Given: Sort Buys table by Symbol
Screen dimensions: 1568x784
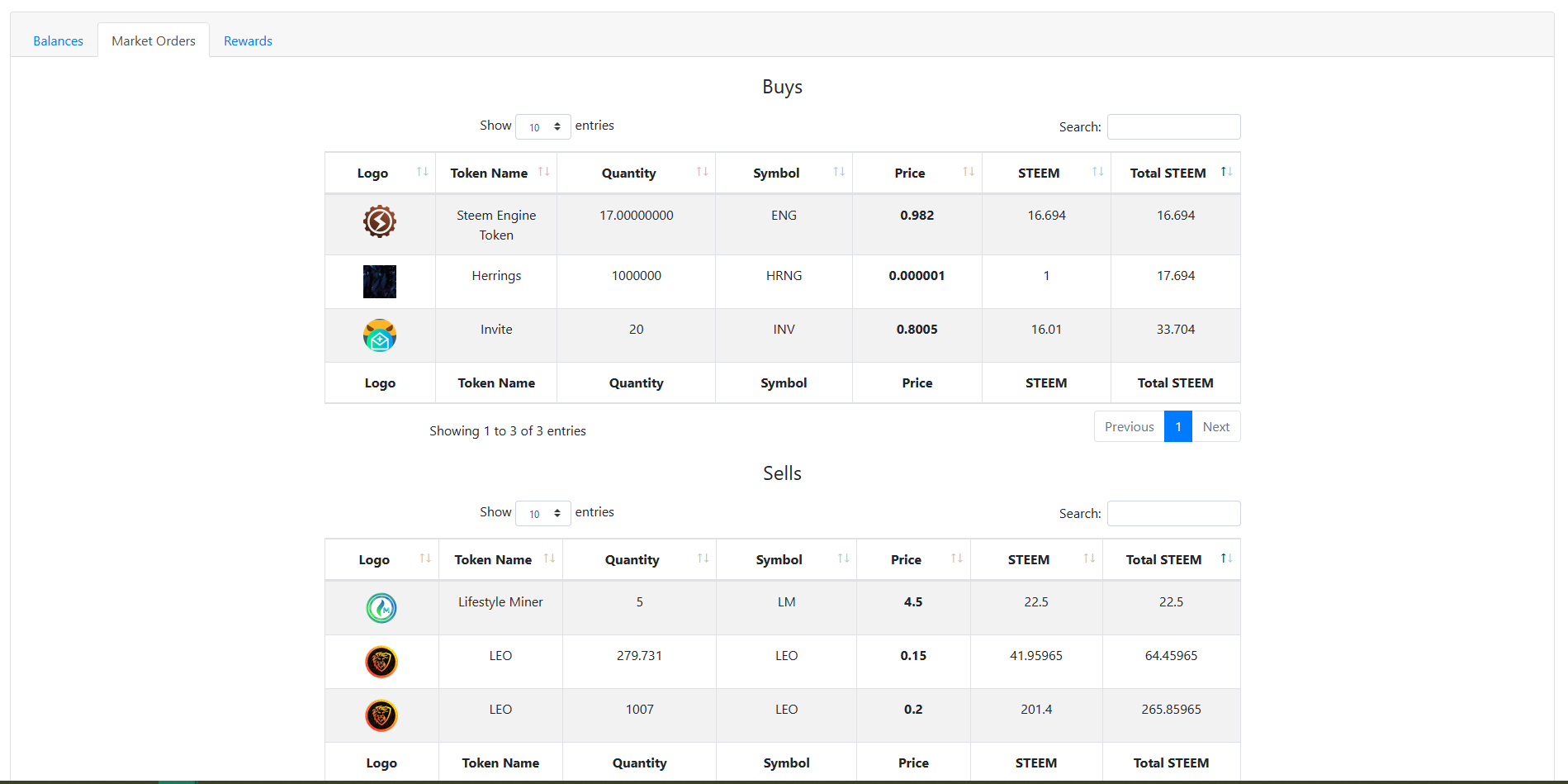Looking at the screenshot, I should [784, 173].
